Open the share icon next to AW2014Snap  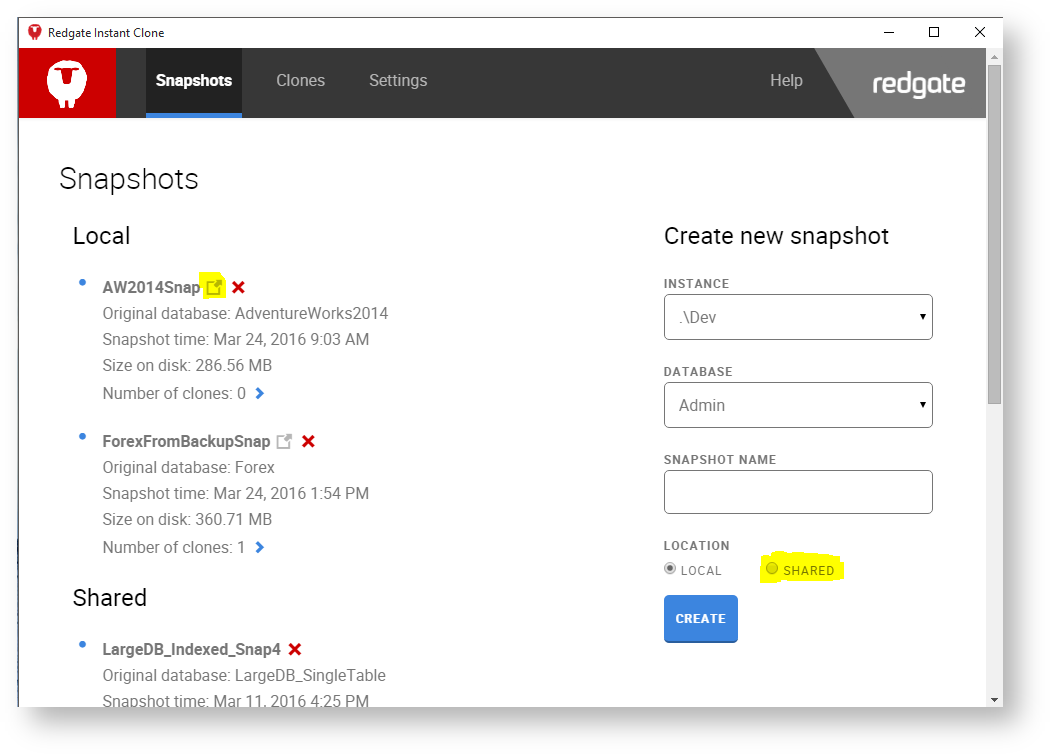pyautogui.click(x=214, y=287)
